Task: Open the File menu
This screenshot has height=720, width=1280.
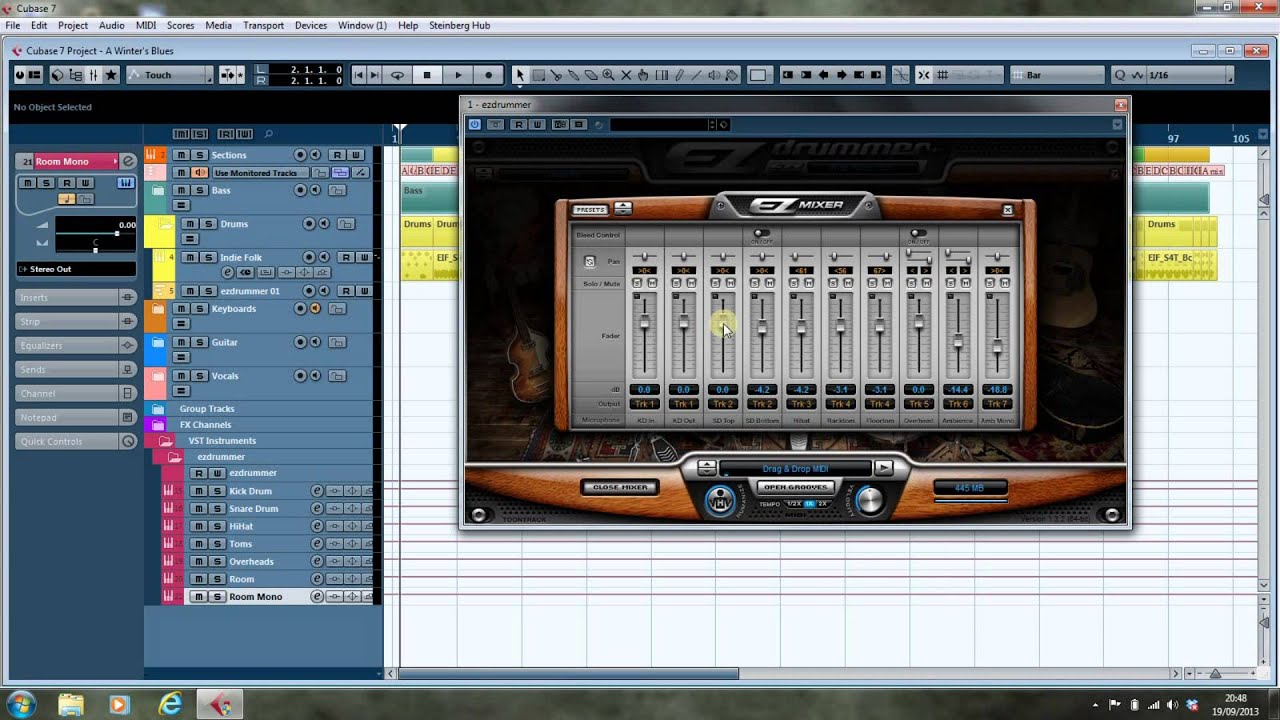Action: 13,25
